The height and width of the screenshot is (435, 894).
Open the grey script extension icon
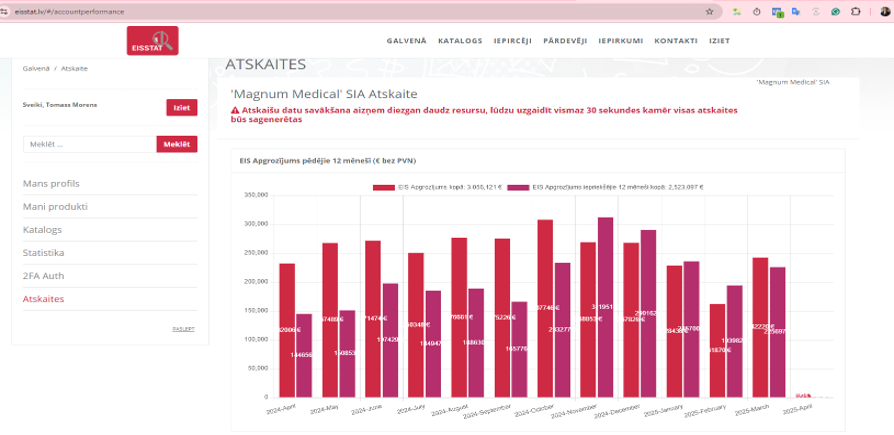pos(816,11)
